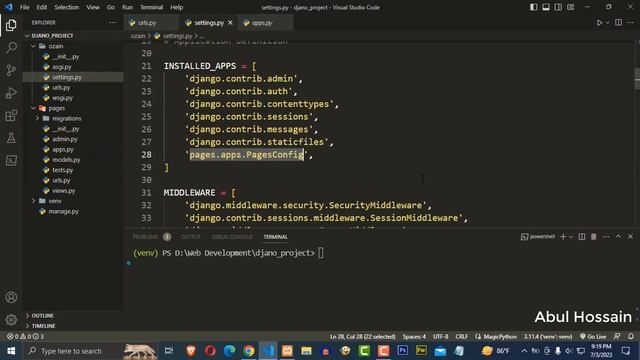Toggle the secondary side bar layout icon
This screenshot has height=360, width=640.
click(x=558, y=7)
